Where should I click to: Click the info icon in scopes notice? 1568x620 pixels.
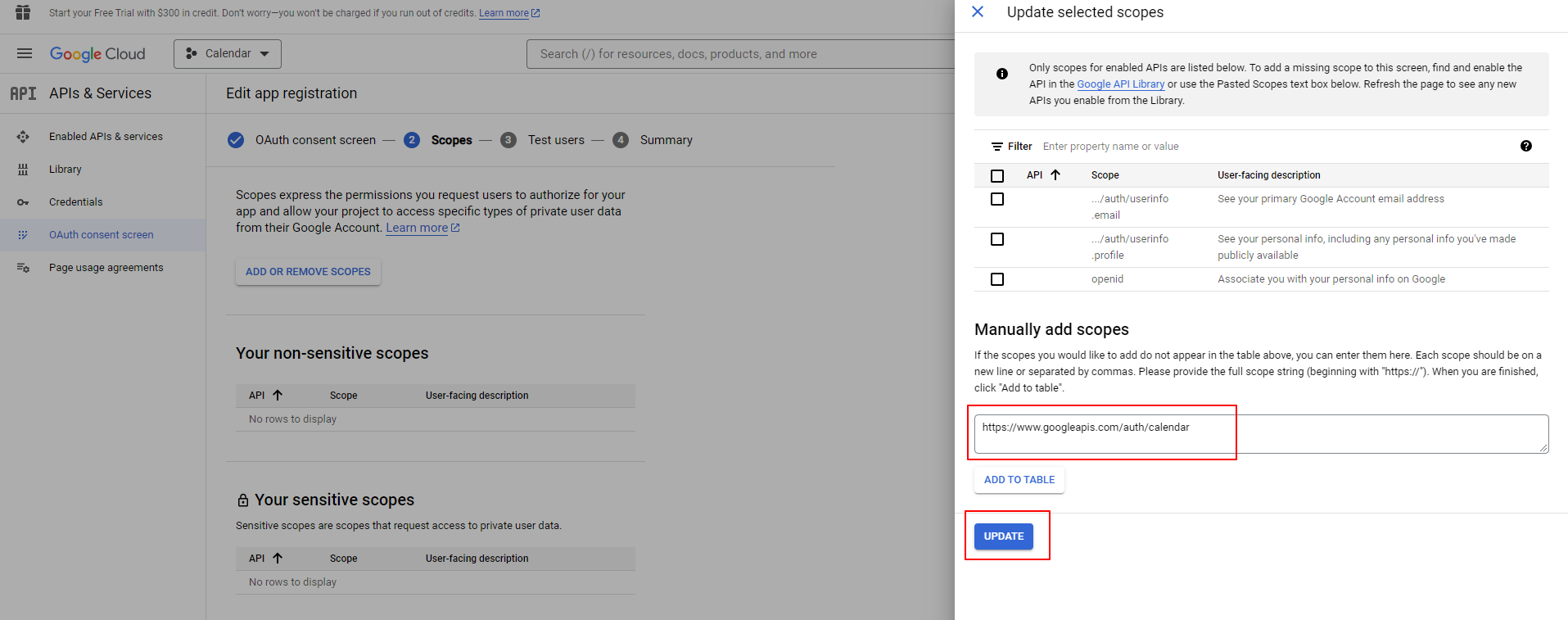click(1002, 74)
